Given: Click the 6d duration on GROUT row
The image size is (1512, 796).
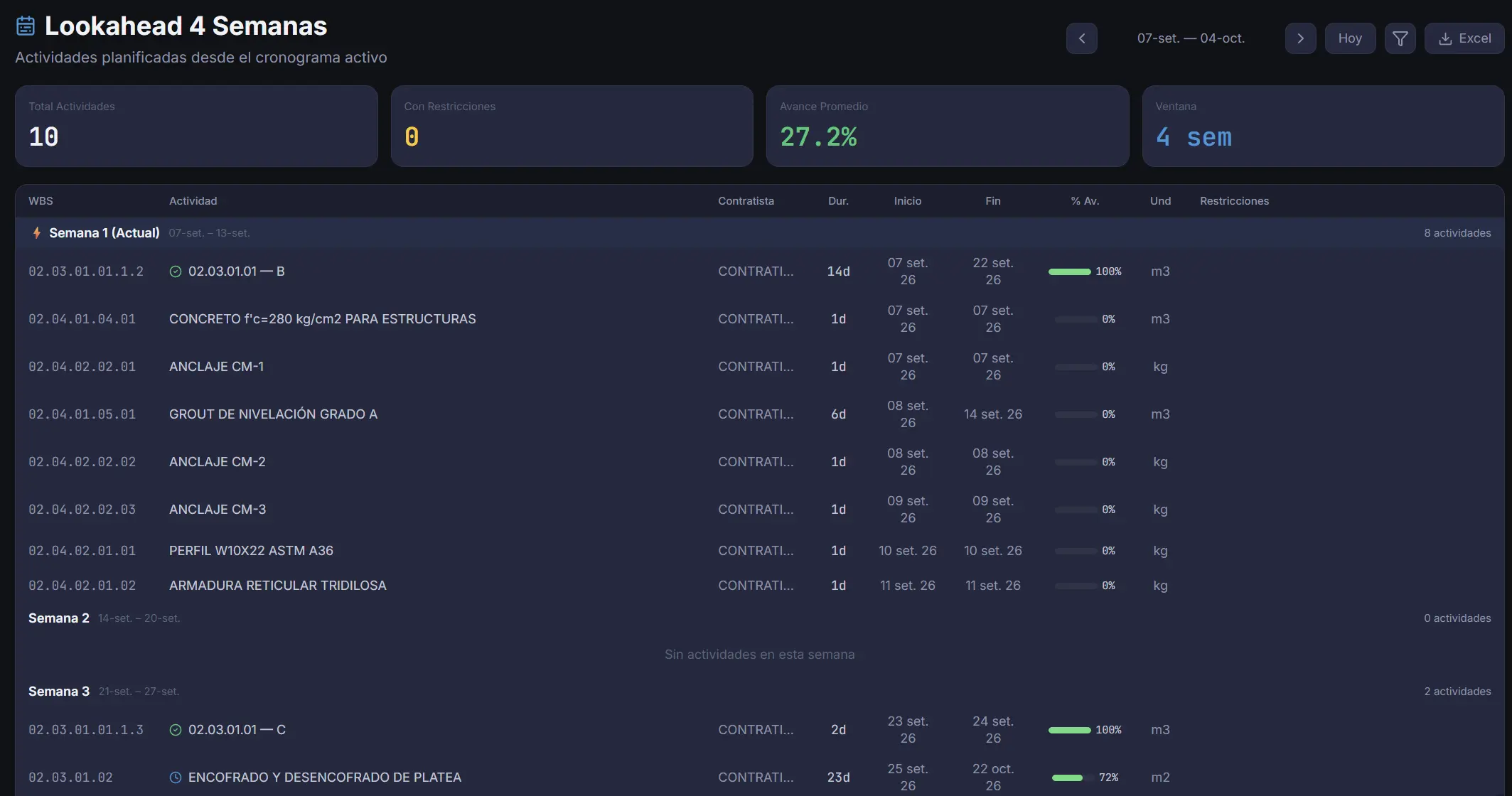Looking at the screenshot, I should (838, 414).
